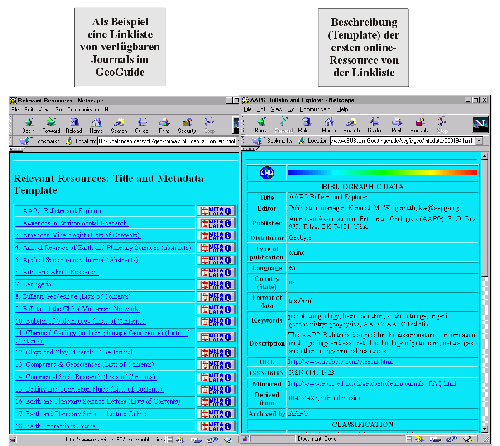Open the AAPG Bulletin and Explorer link
The image size is (500, 446).
(62, 211)
